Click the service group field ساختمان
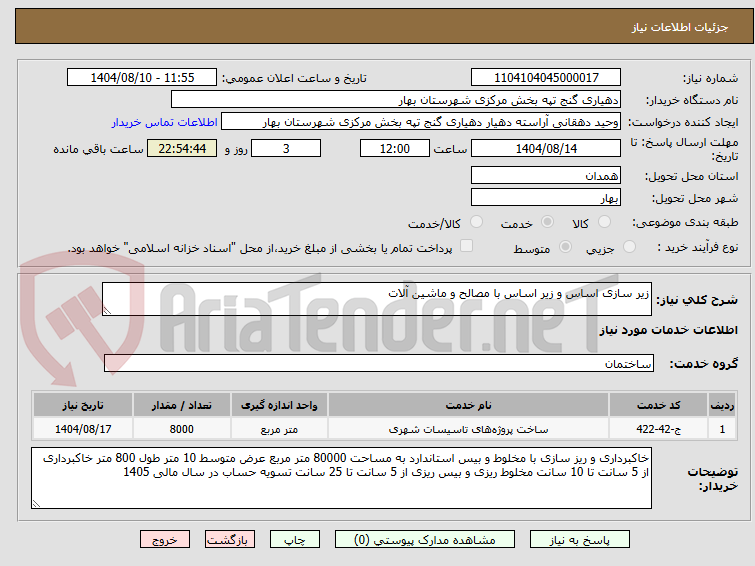Viewport: 755px width, 566px height. pyautogui.click(x=378, y=363)
